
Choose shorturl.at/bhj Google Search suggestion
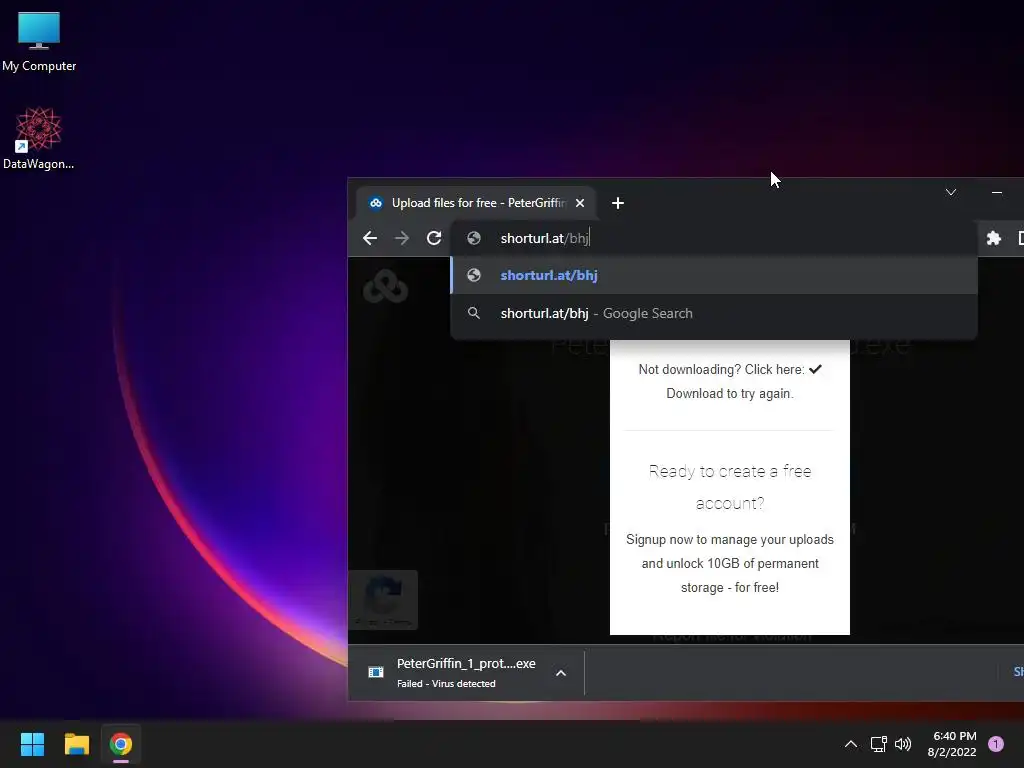(x=714, y=313)
